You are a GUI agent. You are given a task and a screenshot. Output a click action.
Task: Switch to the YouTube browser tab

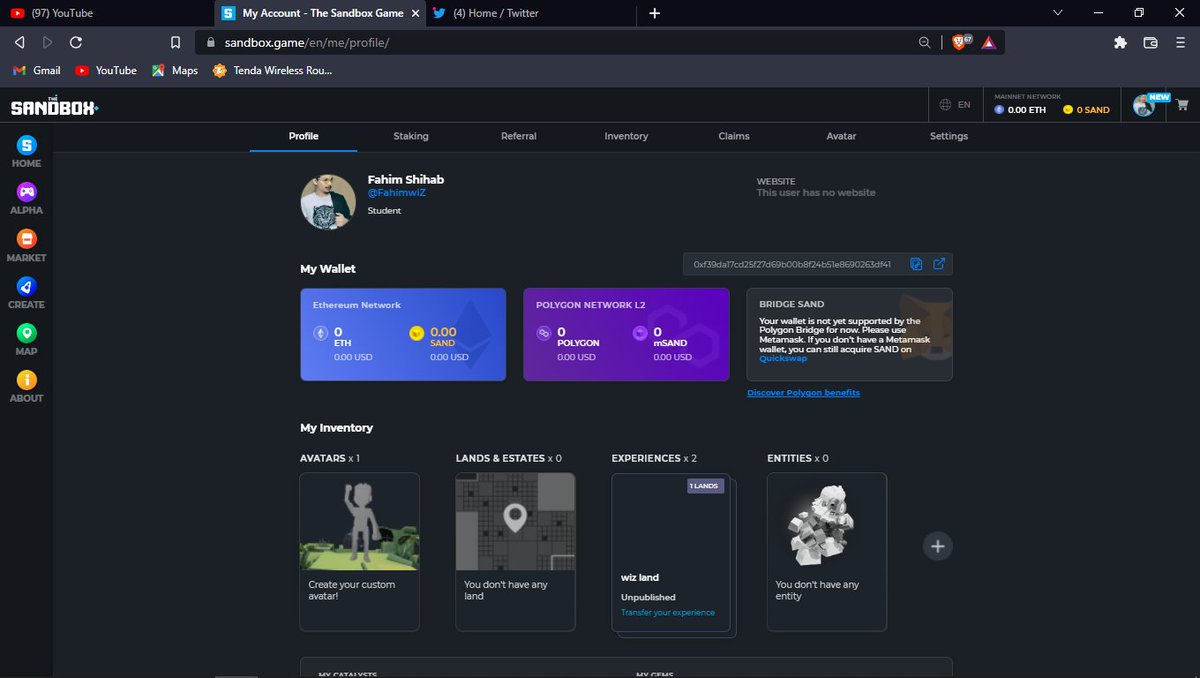[x=105, y=13]
